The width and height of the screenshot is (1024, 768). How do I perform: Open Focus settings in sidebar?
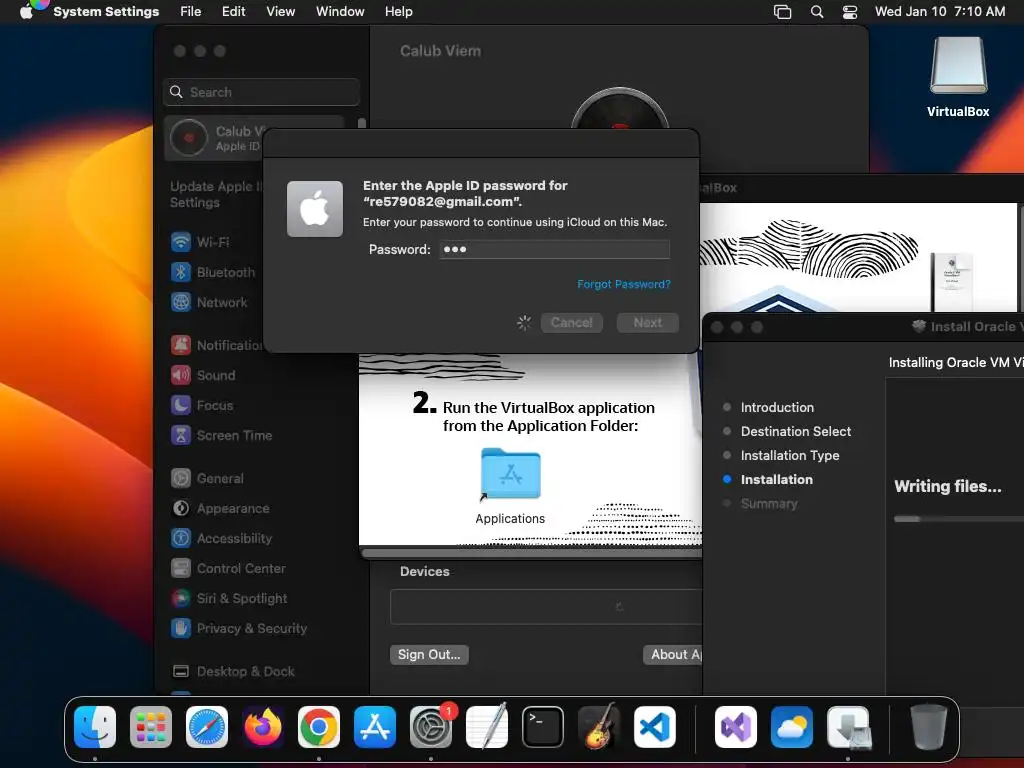coord(201,406)
